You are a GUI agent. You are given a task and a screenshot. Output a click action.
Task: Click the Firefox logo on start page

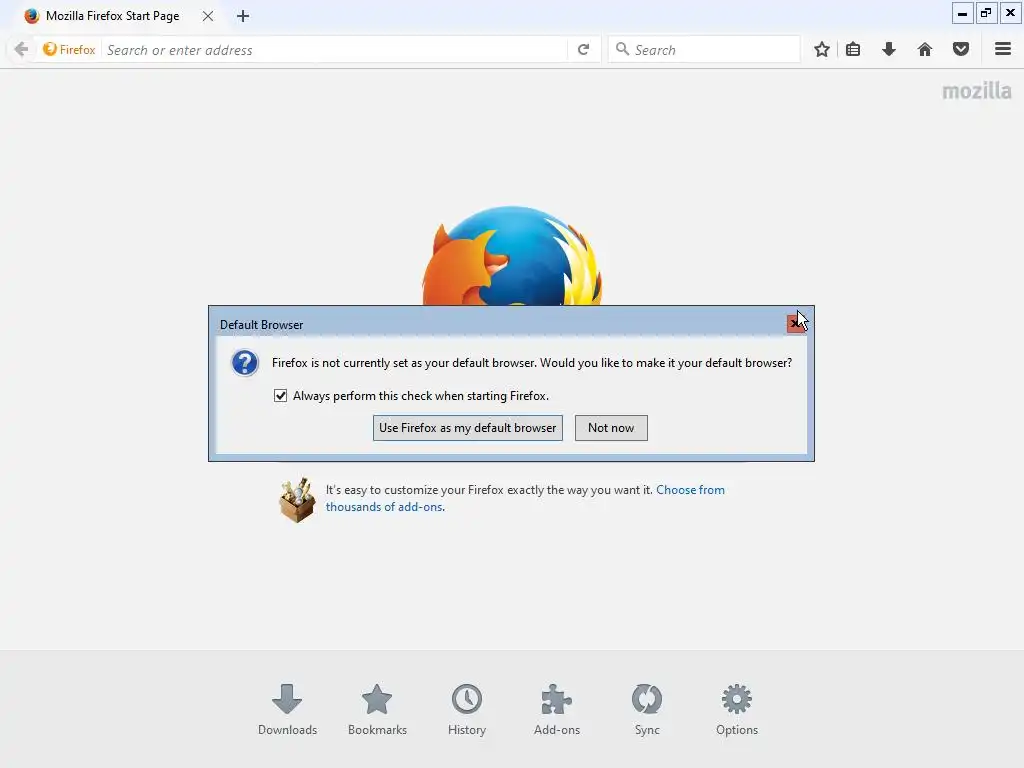pos(513,256)
